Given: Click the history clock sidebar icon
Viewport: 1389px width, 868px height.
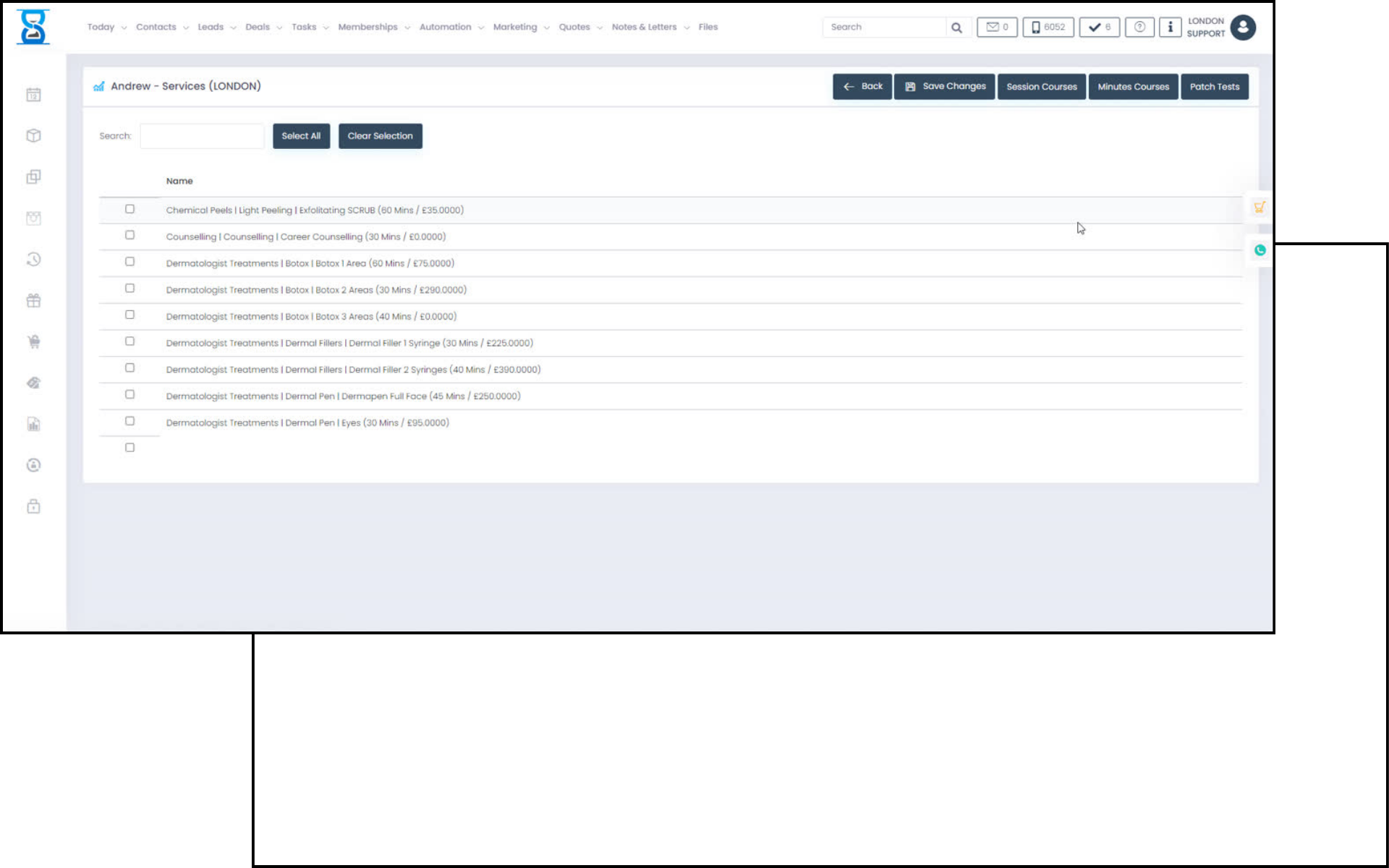Looking at the screenshot, I should [33, 260].
